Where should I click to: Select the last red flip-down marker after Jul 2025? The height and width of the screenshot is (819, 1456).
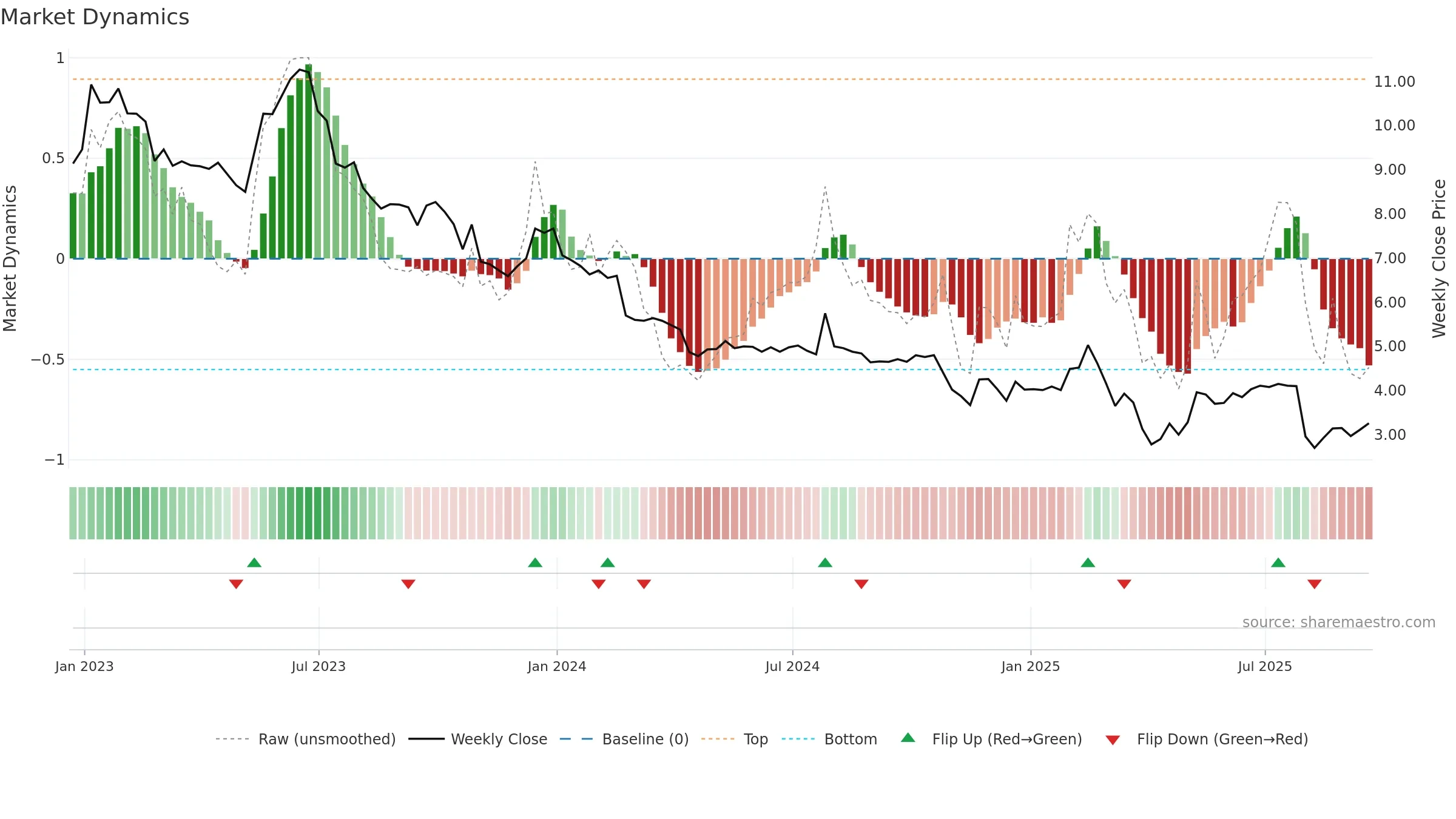[x=1315, y=584]
